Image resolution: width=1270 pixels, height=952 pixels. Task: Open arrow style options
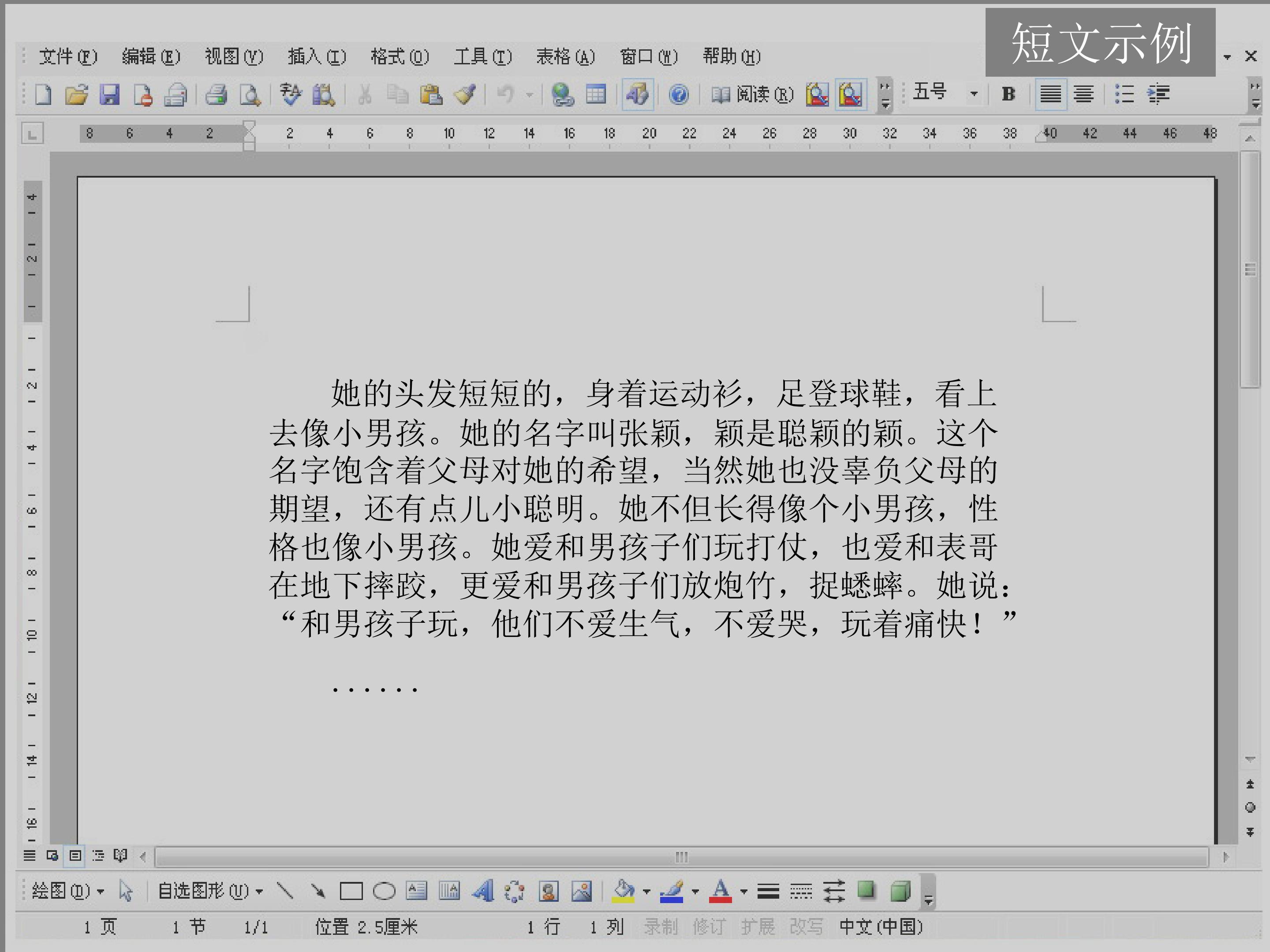click(x=833, y=891)
